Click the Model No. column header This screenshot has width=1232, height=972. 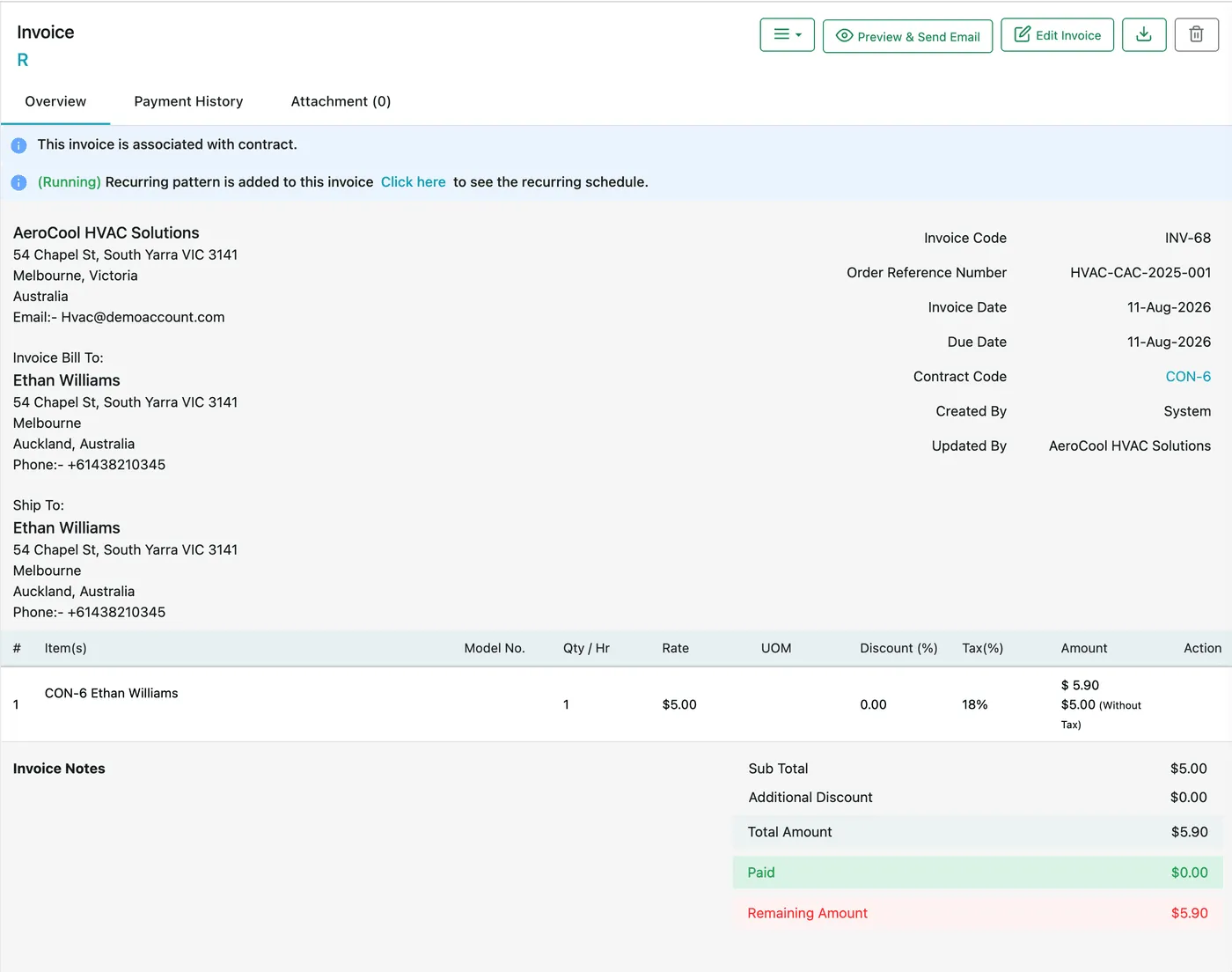(495, 648)
